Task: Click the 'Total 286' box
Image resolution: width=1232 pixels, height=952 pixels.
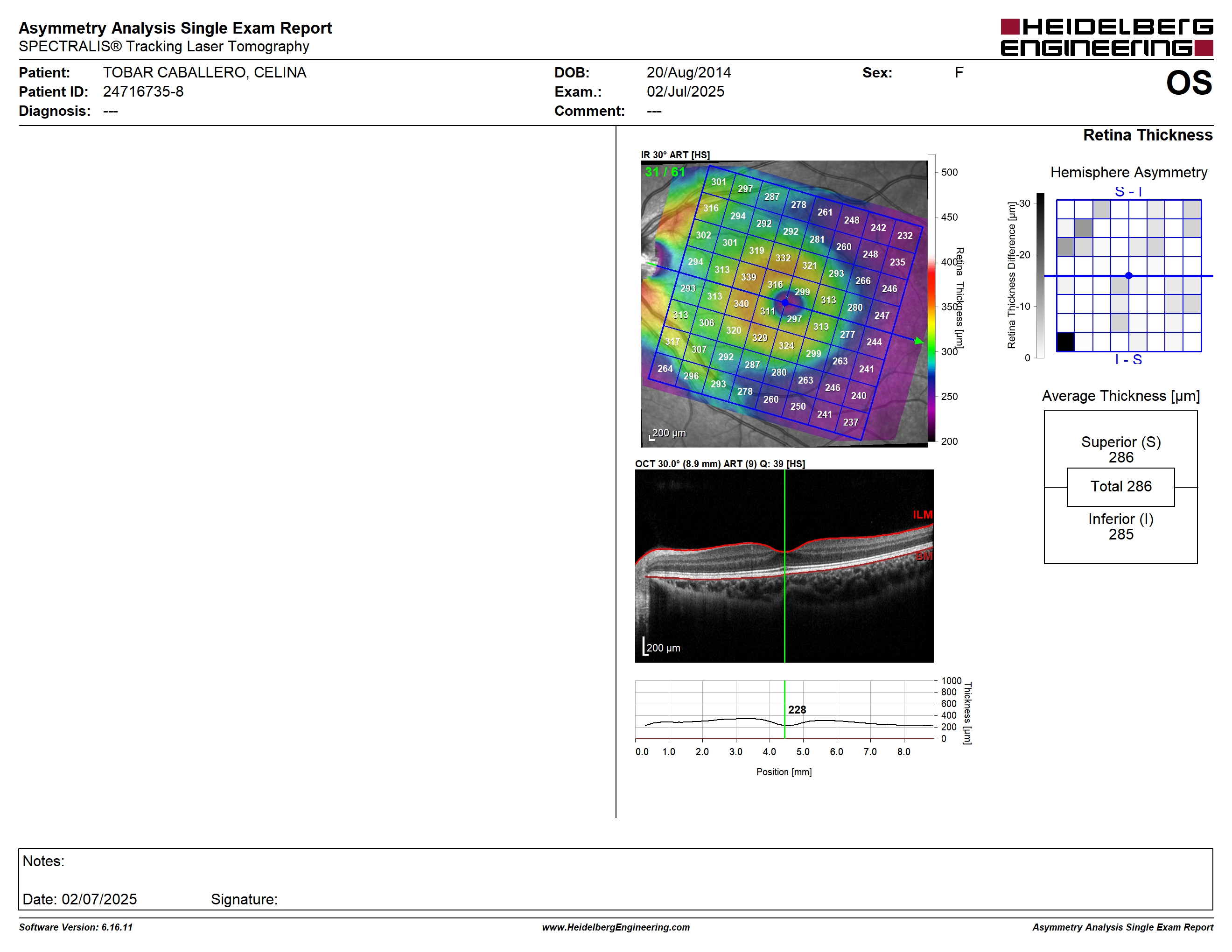Action: 1121,487
